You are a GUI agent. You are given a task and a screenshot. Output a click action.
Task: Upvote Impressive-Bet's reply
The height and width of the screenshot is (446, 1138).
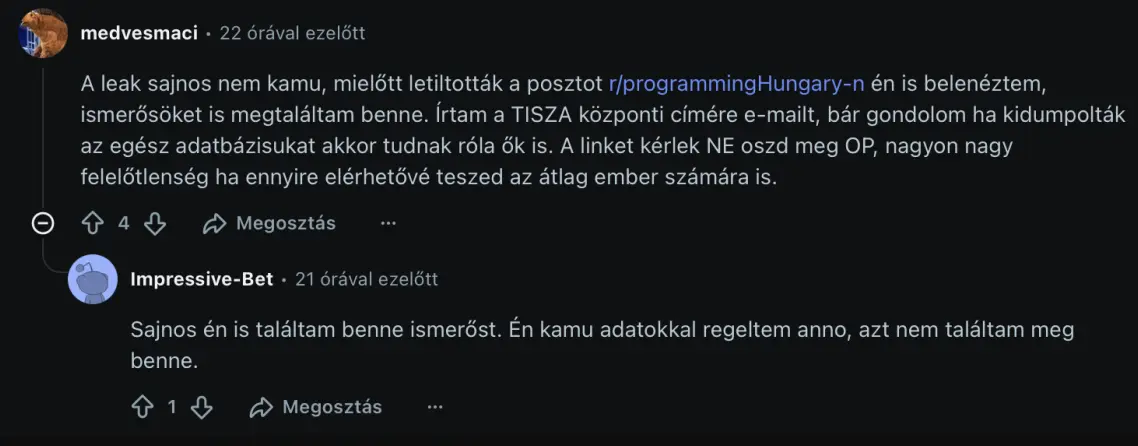pos(142,407)
